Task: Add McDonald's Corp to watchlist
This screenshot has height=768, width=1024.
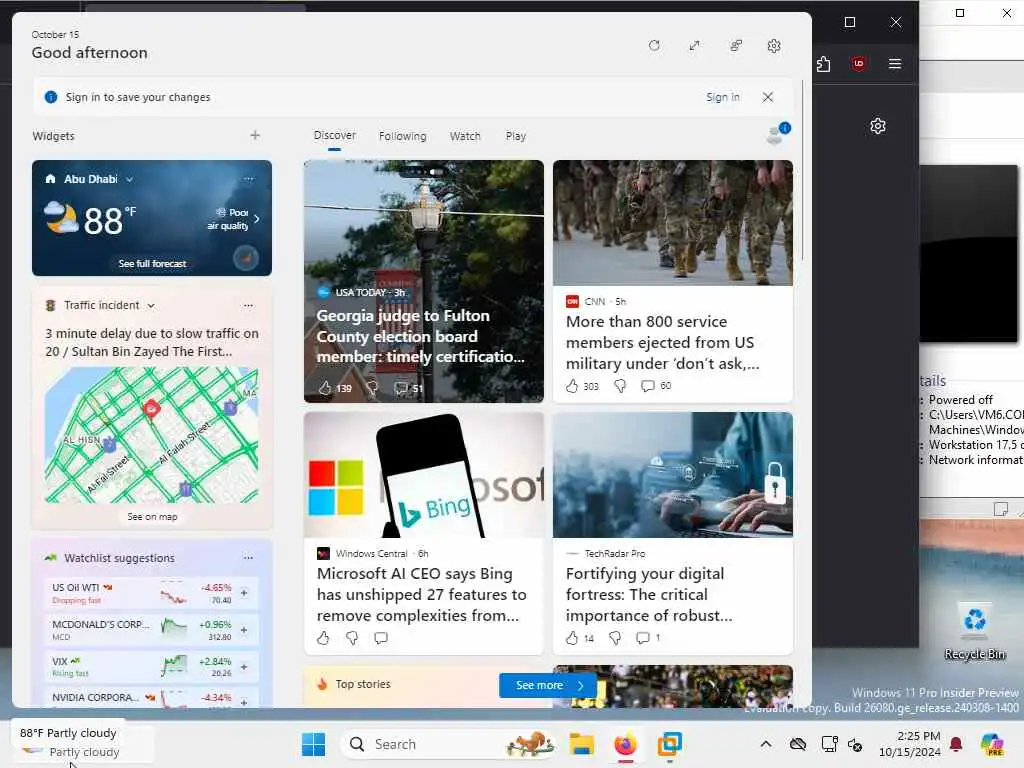Action: 244,630
